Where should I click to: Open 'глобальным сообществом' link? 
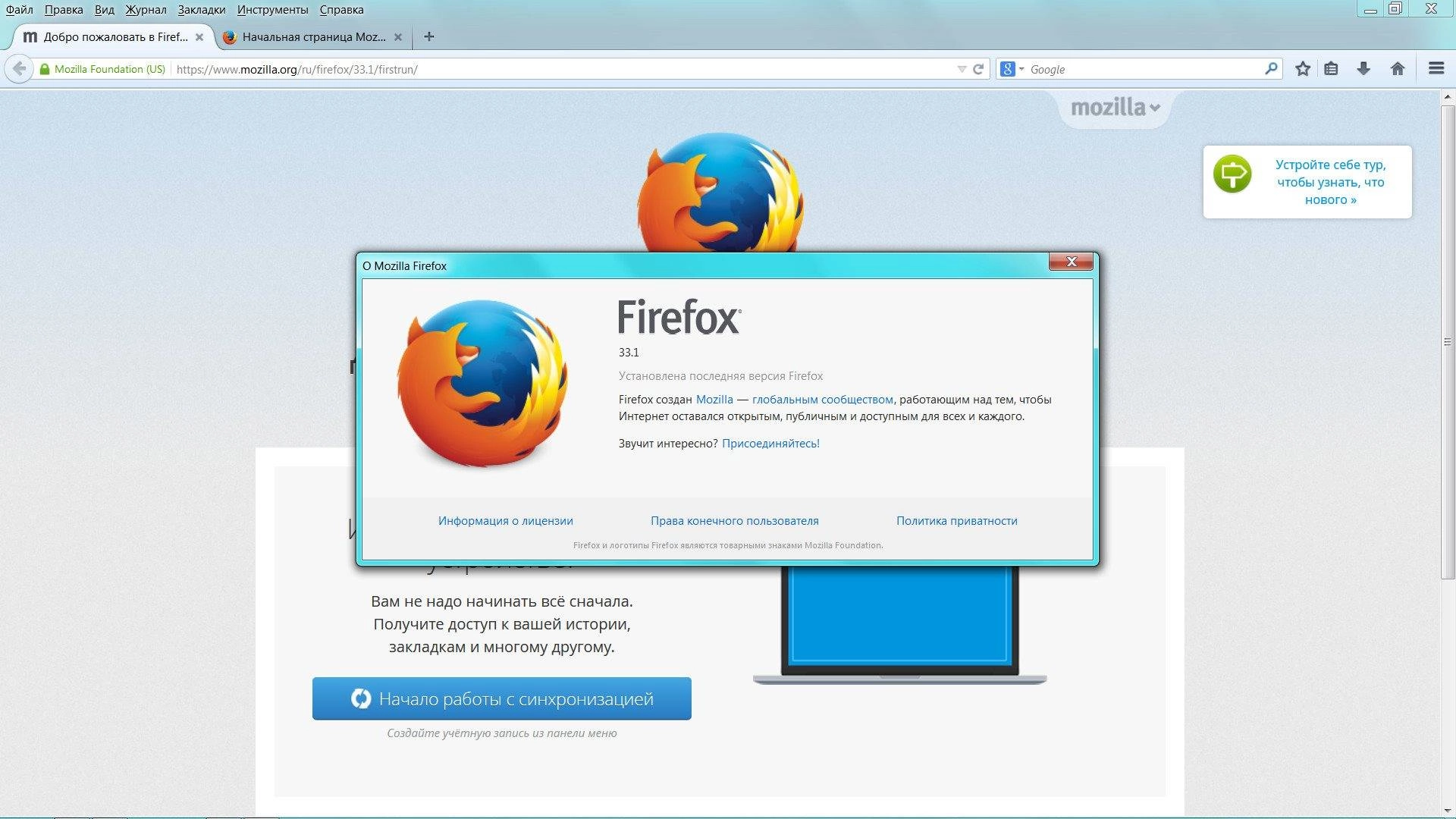click(x=823, y=400)
